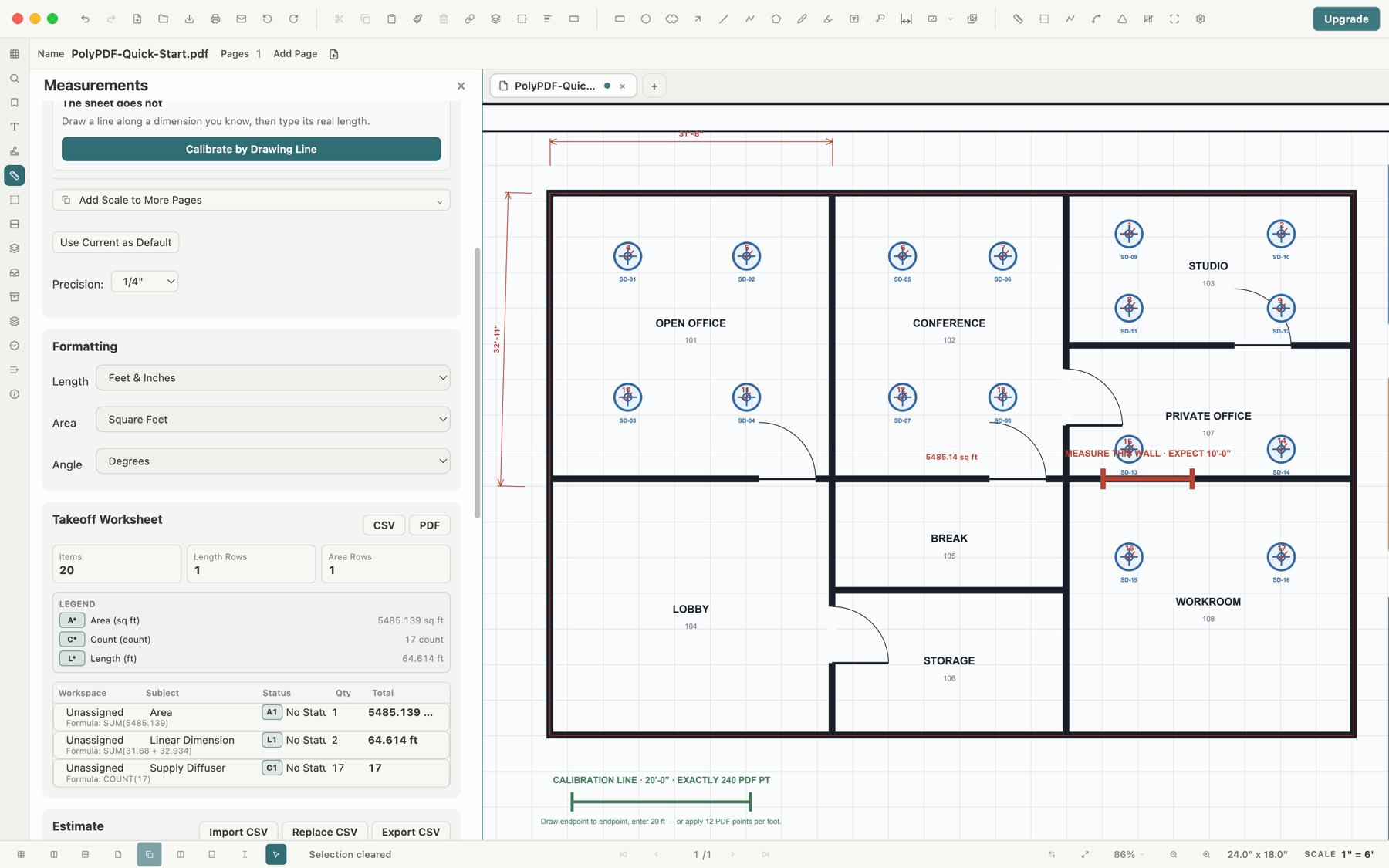Screen dimensions: 1389x868
Task: Expand Add Scale to More Pages
Action: pos(252,200)
